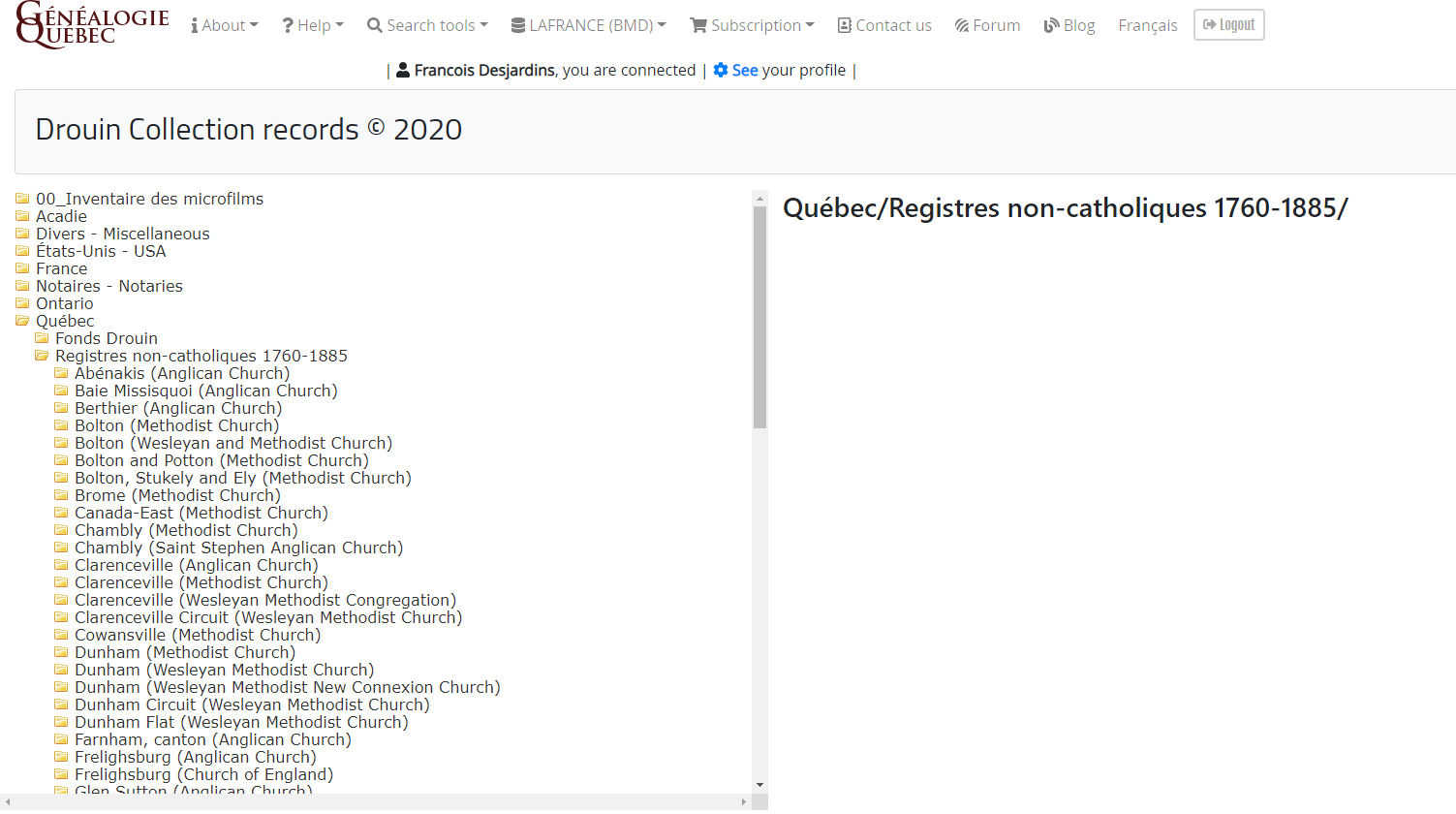Viewport: 1456px width, 814px height.
Task: Click the Logout button
Action: pos(1229,24)
